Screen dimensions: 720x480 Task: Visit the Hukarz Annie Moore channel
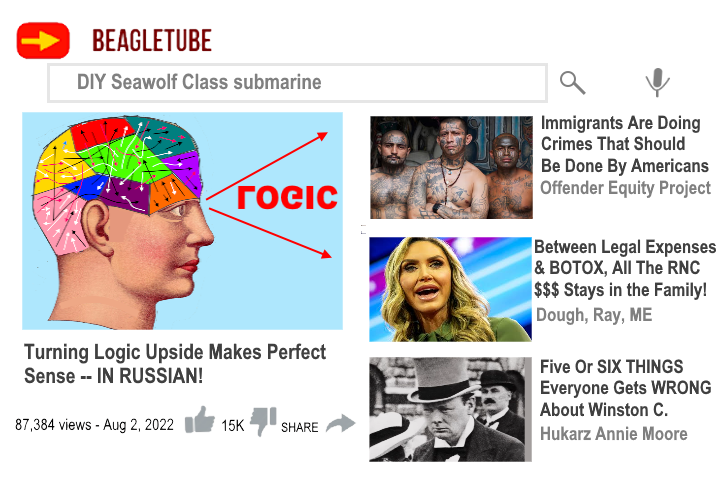pyautogui.click(x=613, y=434)
